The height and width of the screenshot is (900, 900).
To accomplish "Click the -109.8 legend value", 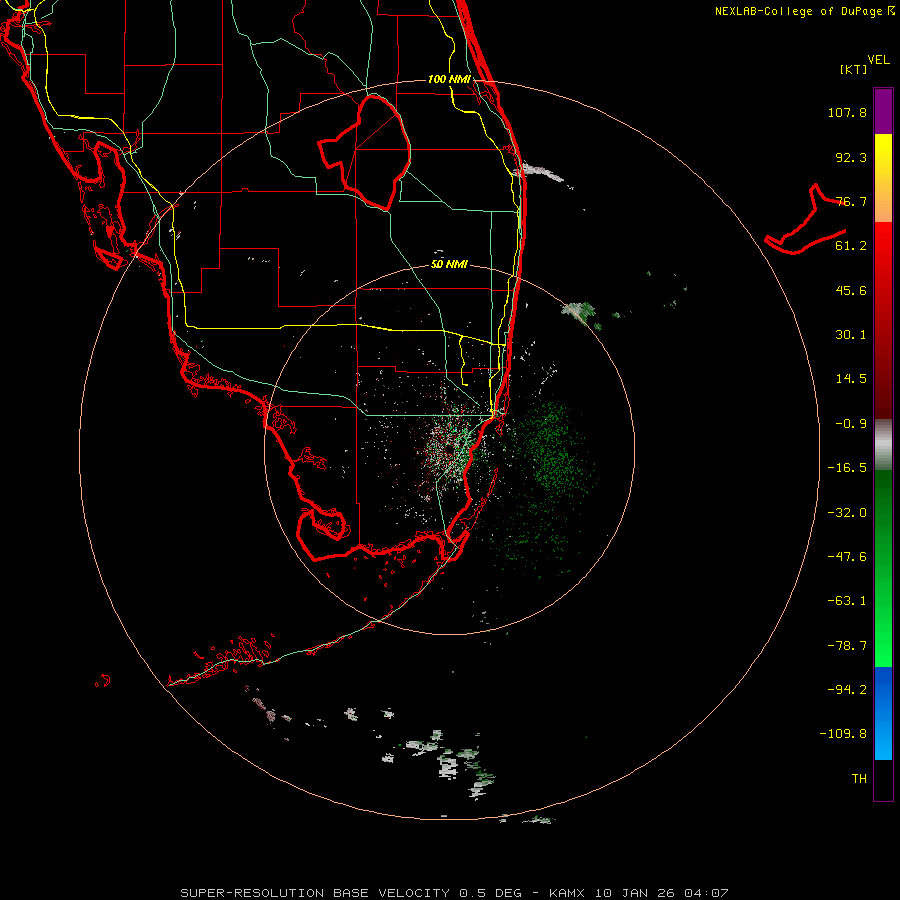I will [844, 734].
